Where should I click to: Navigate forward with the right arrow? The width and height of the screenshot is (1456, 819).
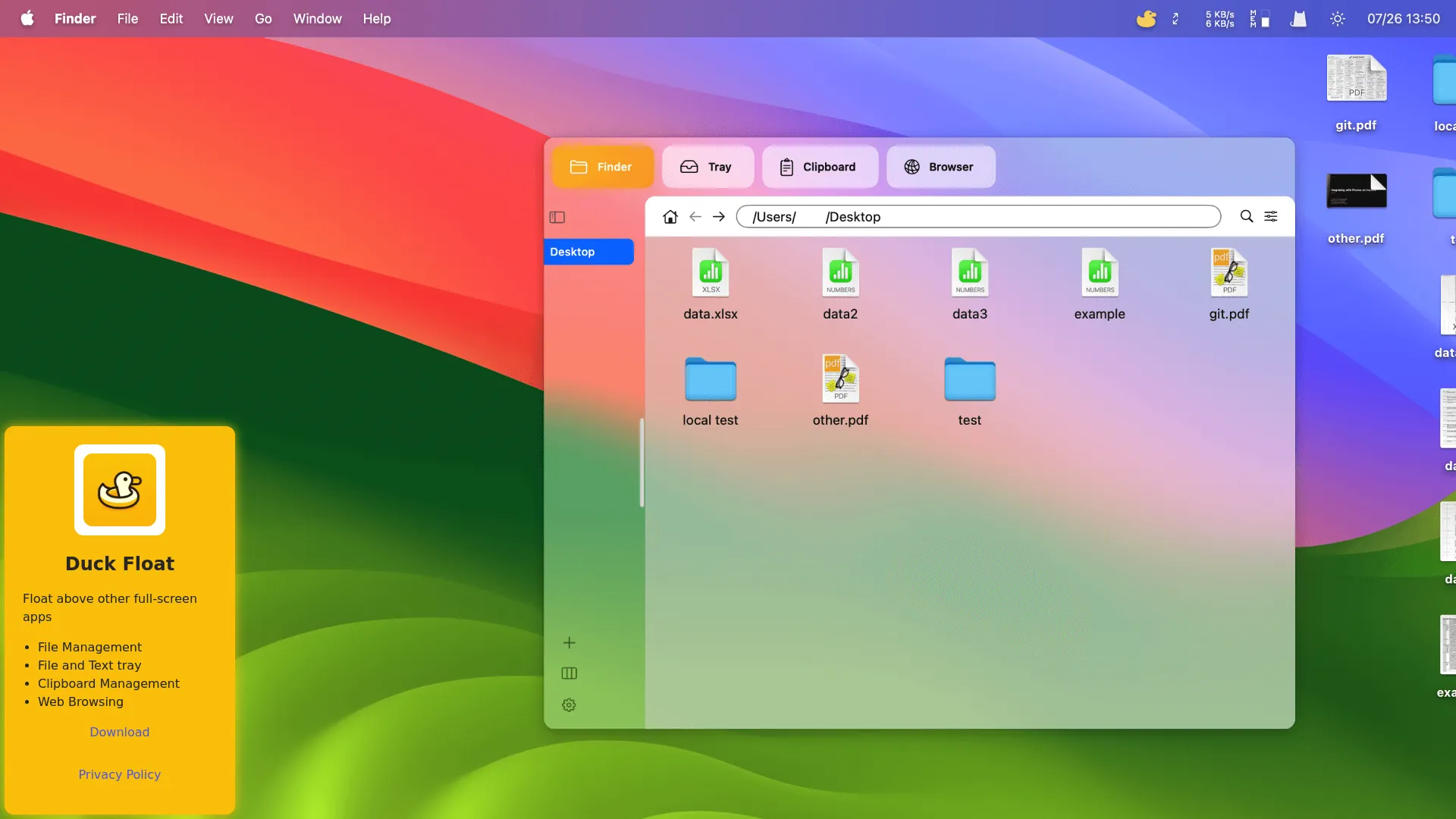coord(719,217)
